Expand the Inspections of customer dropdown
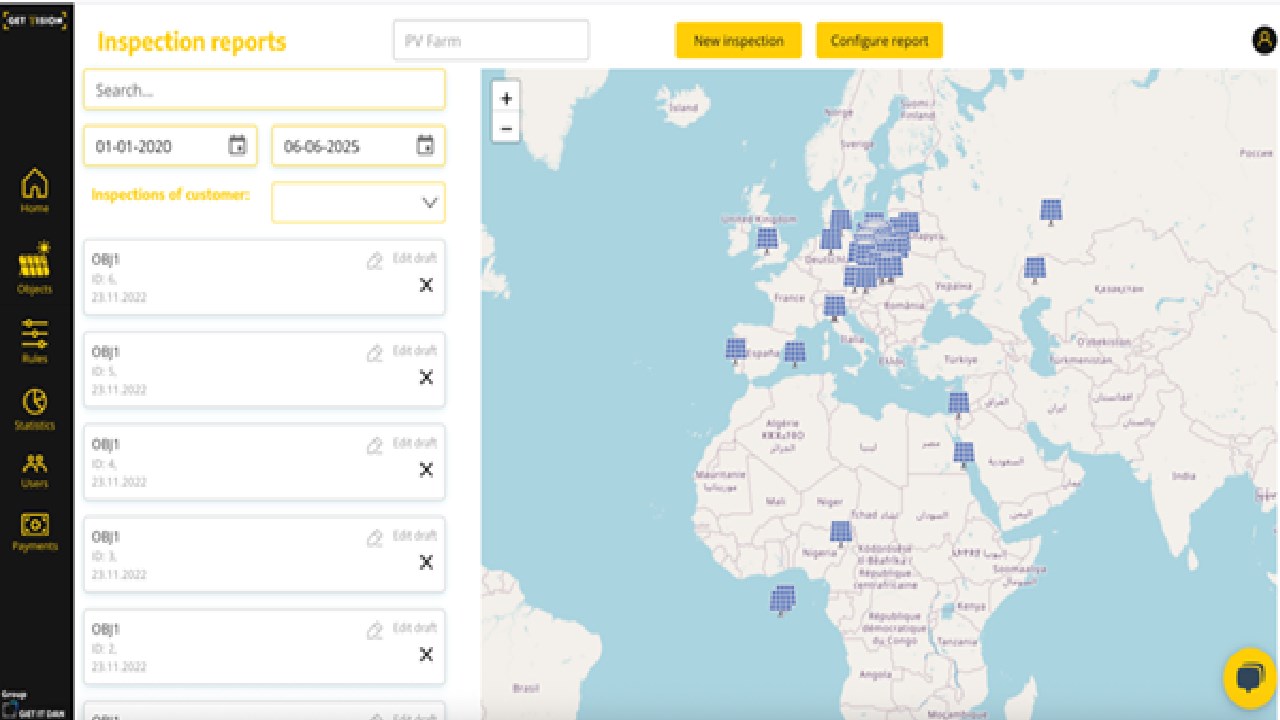Viewport: 1280px width, 720px height. (358, 203)
